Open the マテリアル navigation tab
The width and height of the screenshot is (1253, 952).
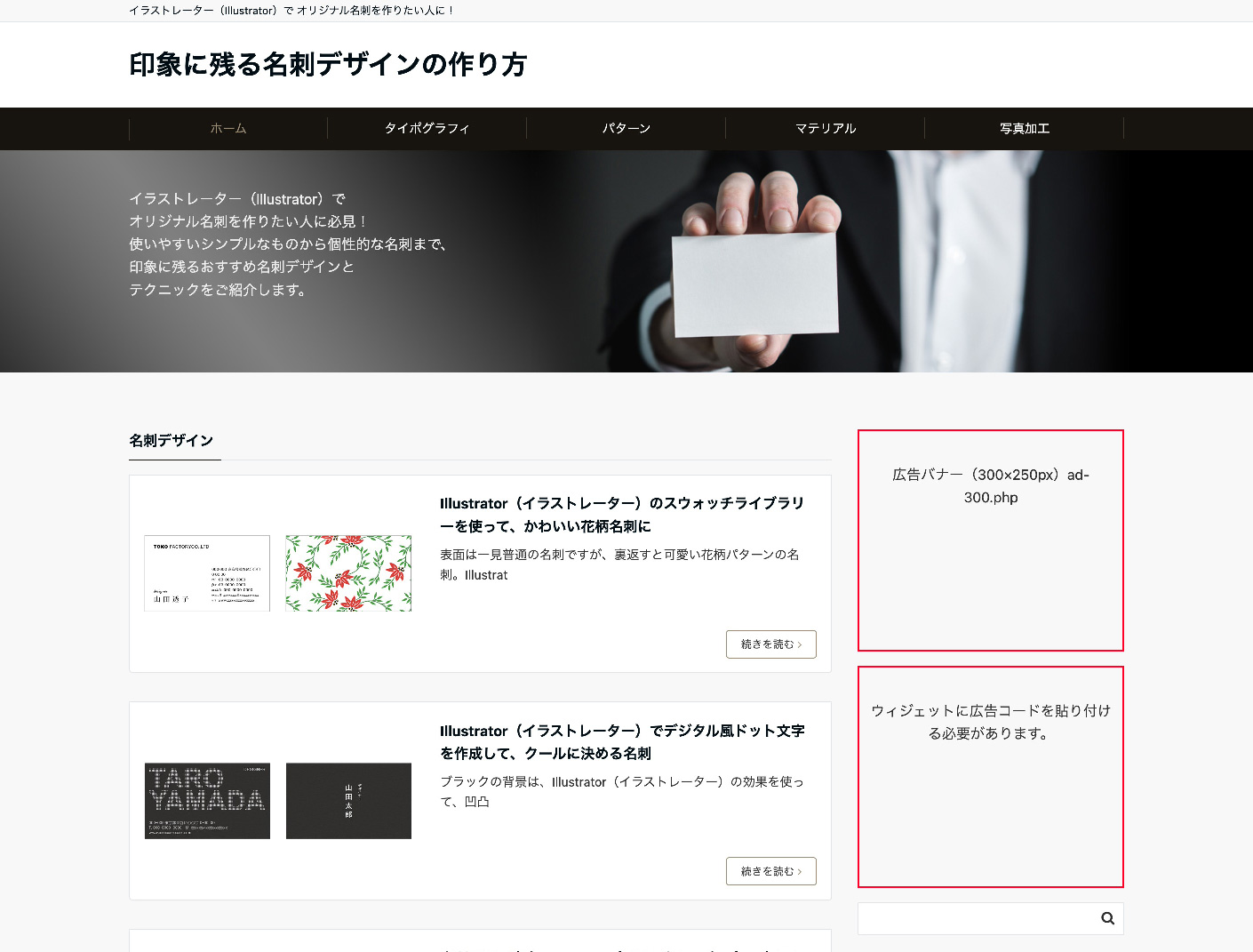tap(826, 128)
